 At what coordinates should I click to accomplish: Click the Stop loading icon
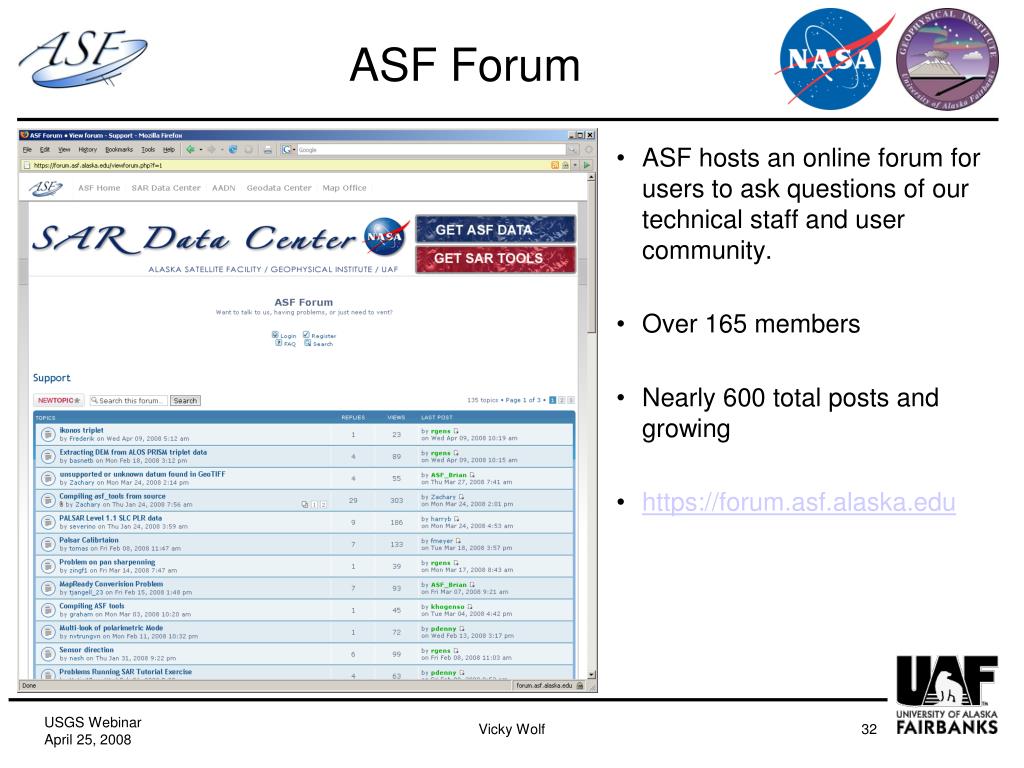pyautogui.click(x=249, y=150)
